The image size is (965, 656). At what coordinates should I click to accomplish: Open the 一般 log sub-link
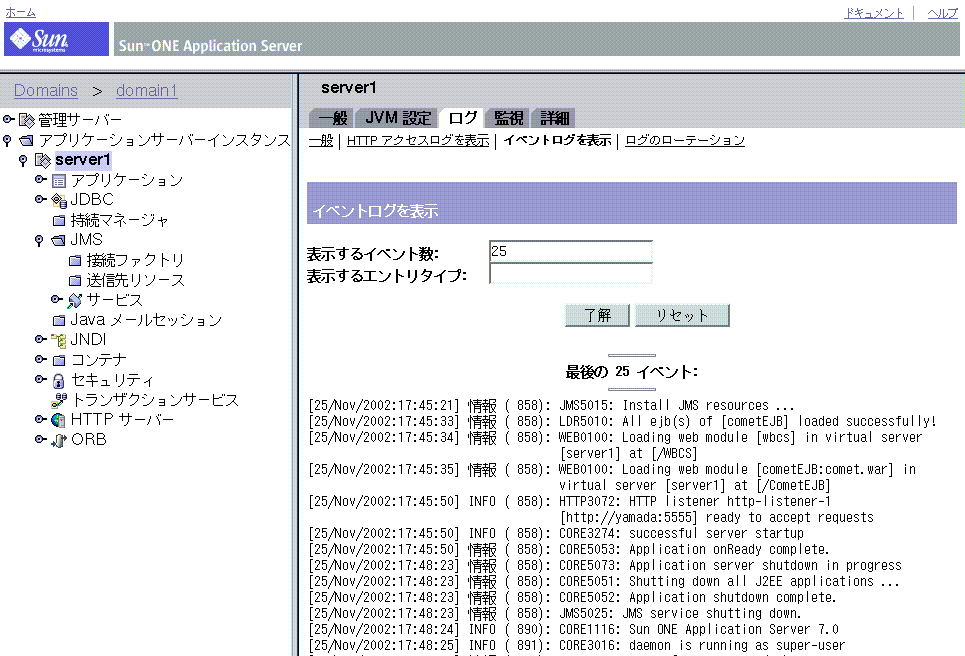(321, 141)
